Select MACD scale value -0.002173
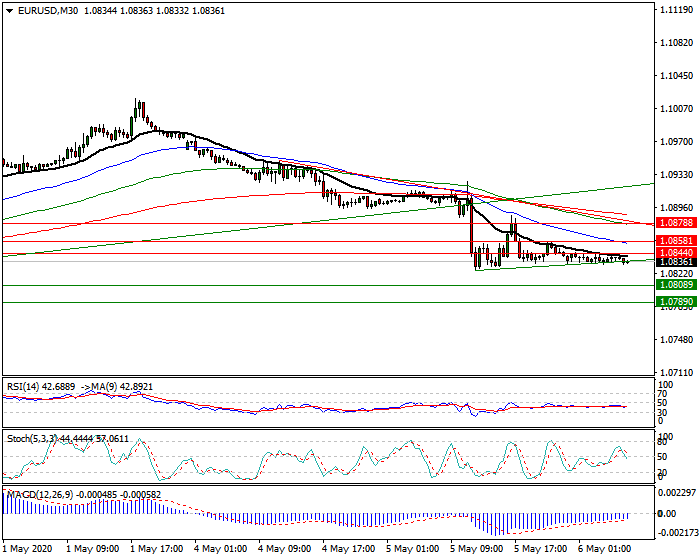Viewport: 700px width, 560px height. point(676,533)
